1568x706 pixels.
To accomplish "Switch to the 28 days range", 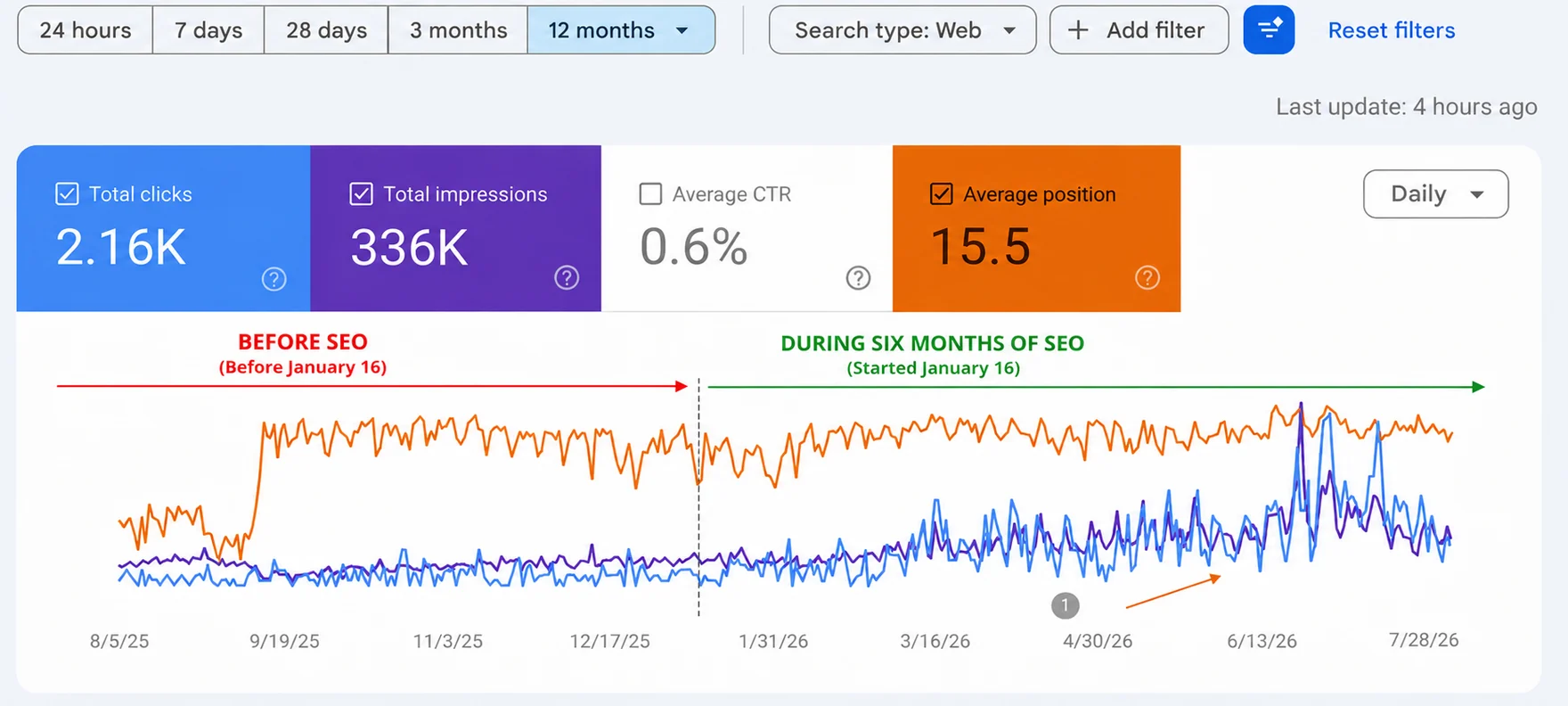I will 326,30.
